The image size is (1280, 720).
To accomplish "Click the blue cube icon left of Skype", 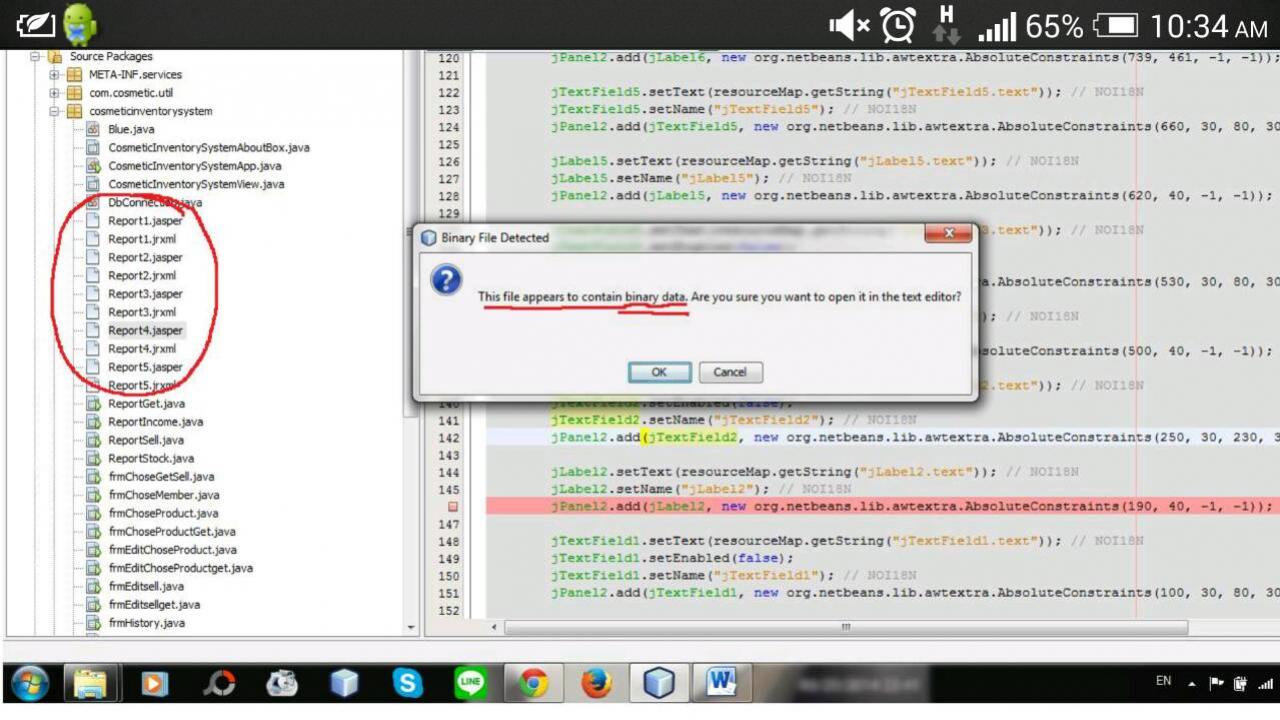I will click(x=344, y=683).
